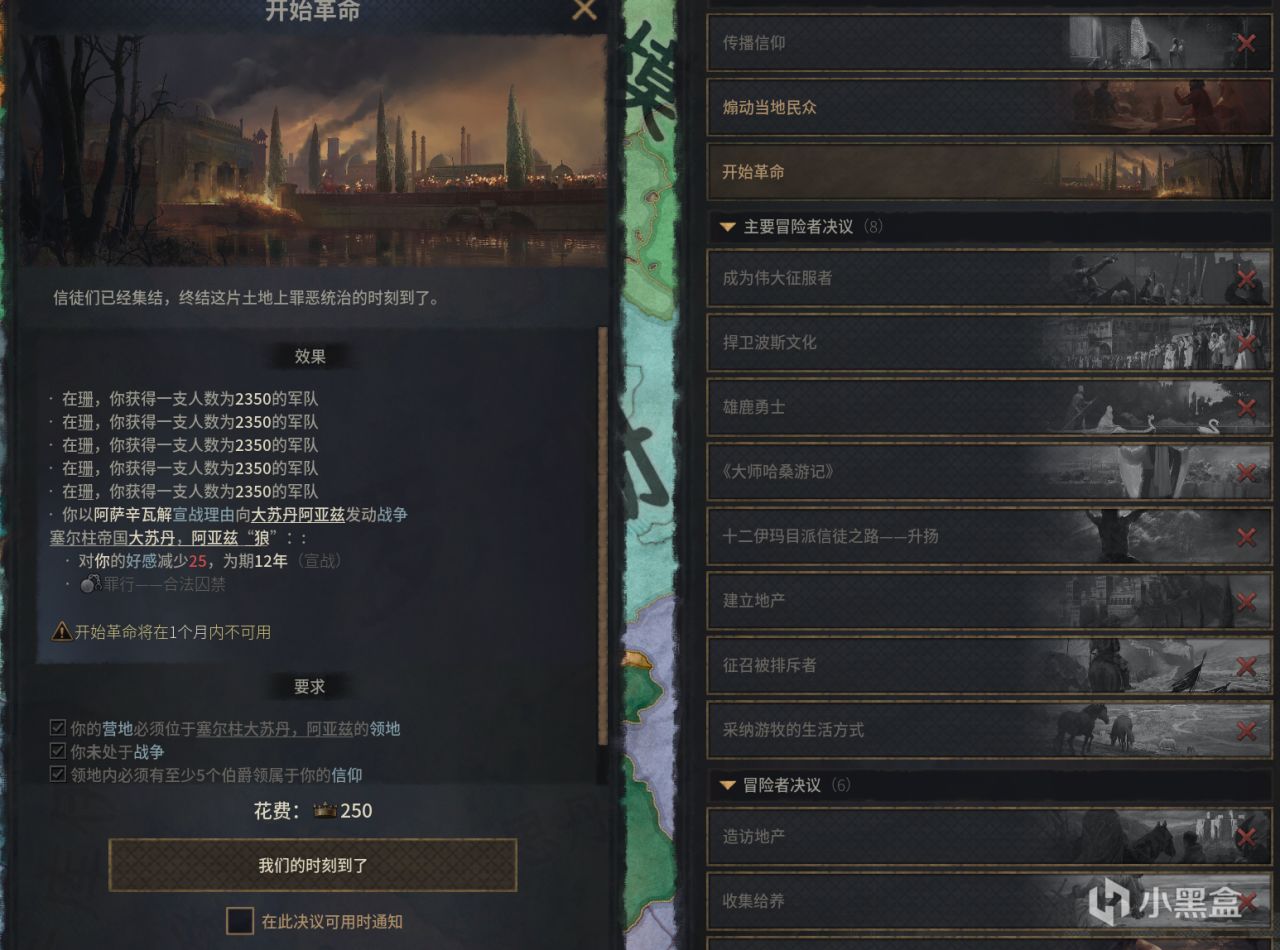1280x950 pixels.
Task: Click the 你未处于战争 requirement checkbox
Action: coord(57,752)
